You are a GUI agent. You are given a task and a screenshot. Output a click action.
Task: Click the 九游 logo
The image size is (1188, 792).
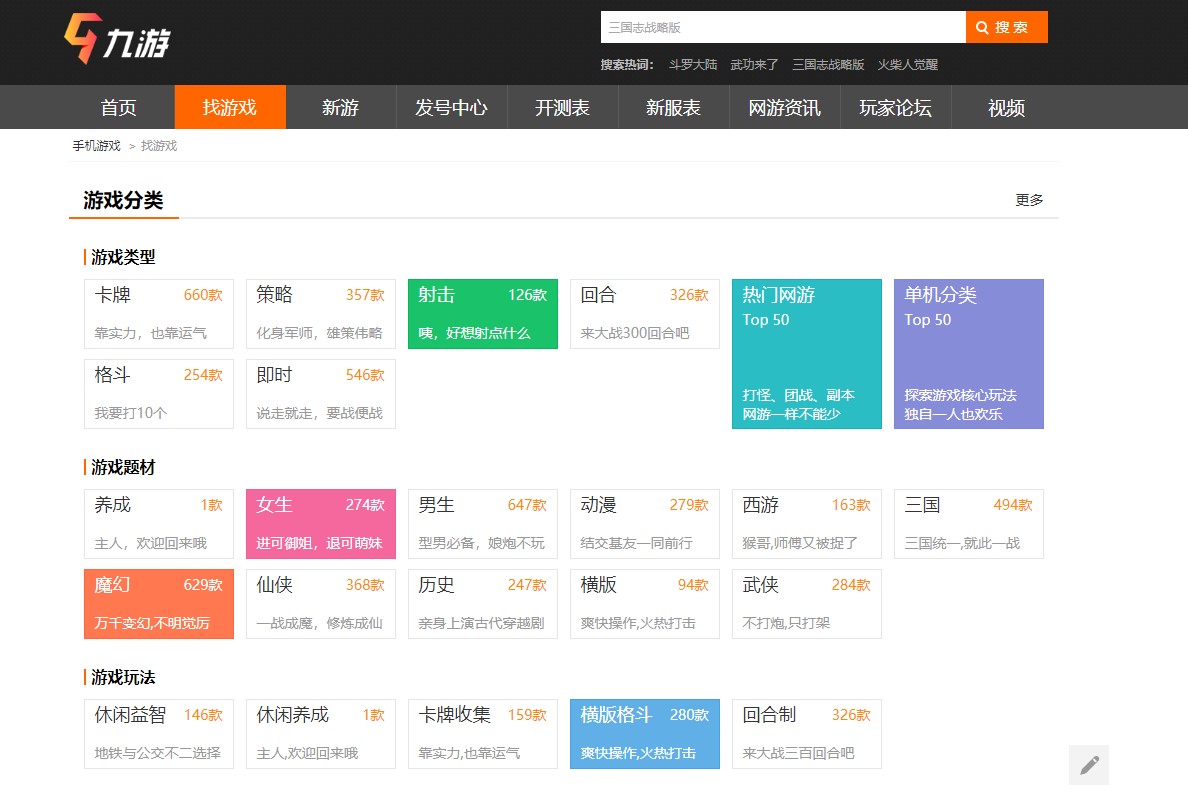(117, 40)
